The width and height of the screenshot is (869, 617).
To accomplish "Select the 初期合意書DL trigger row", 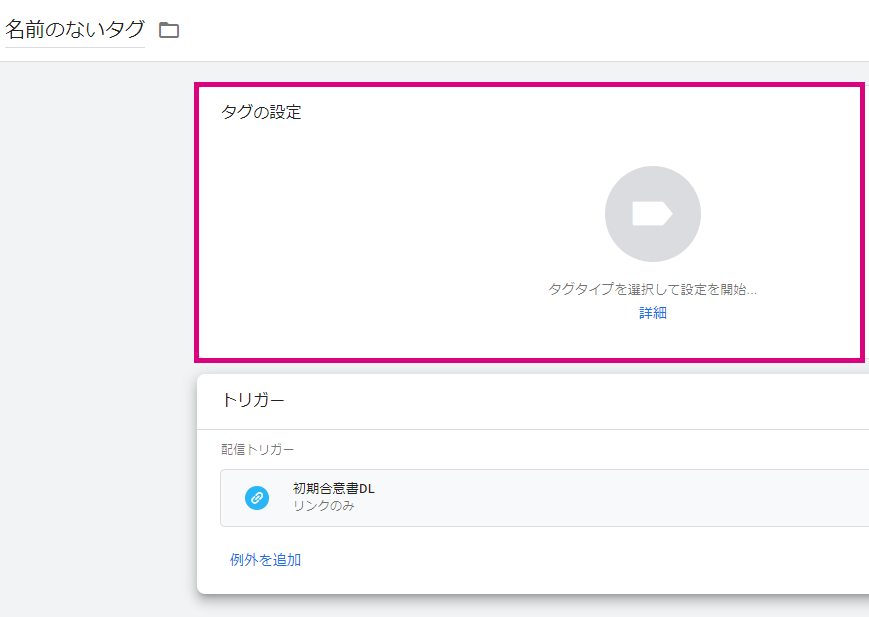I will point(544,498).
